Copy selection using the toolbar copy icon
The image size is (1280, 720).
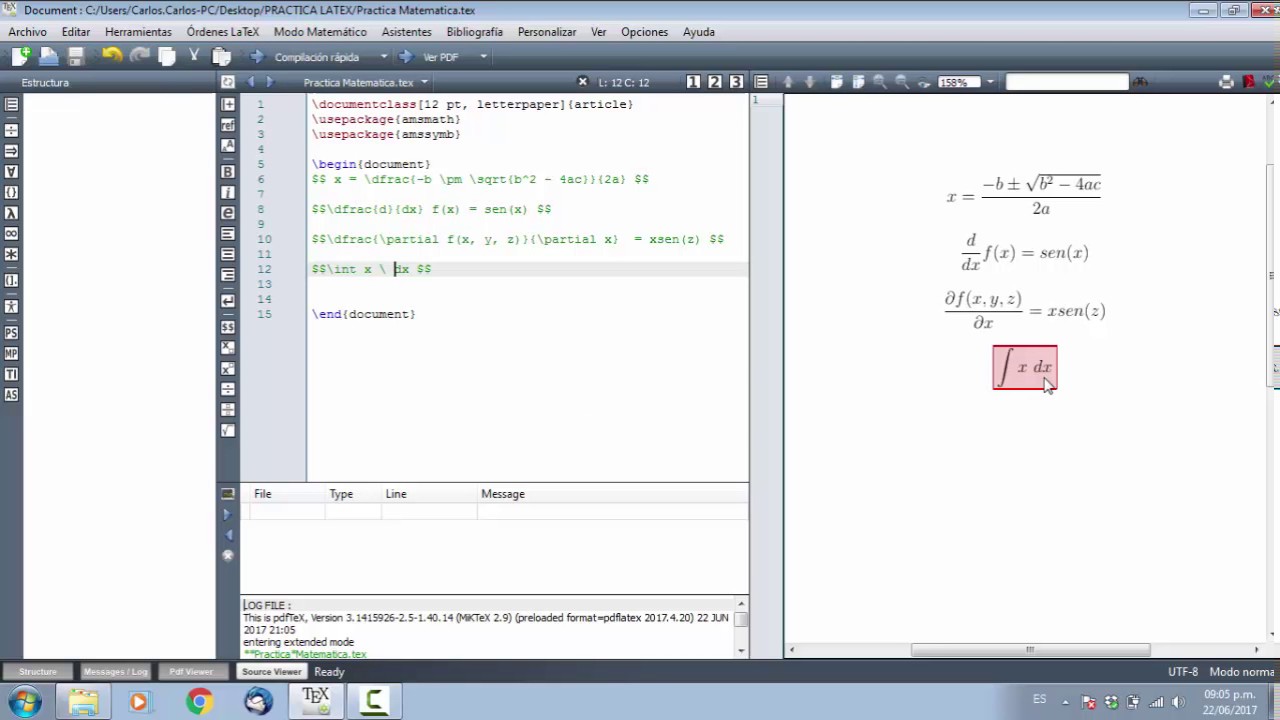167,57
